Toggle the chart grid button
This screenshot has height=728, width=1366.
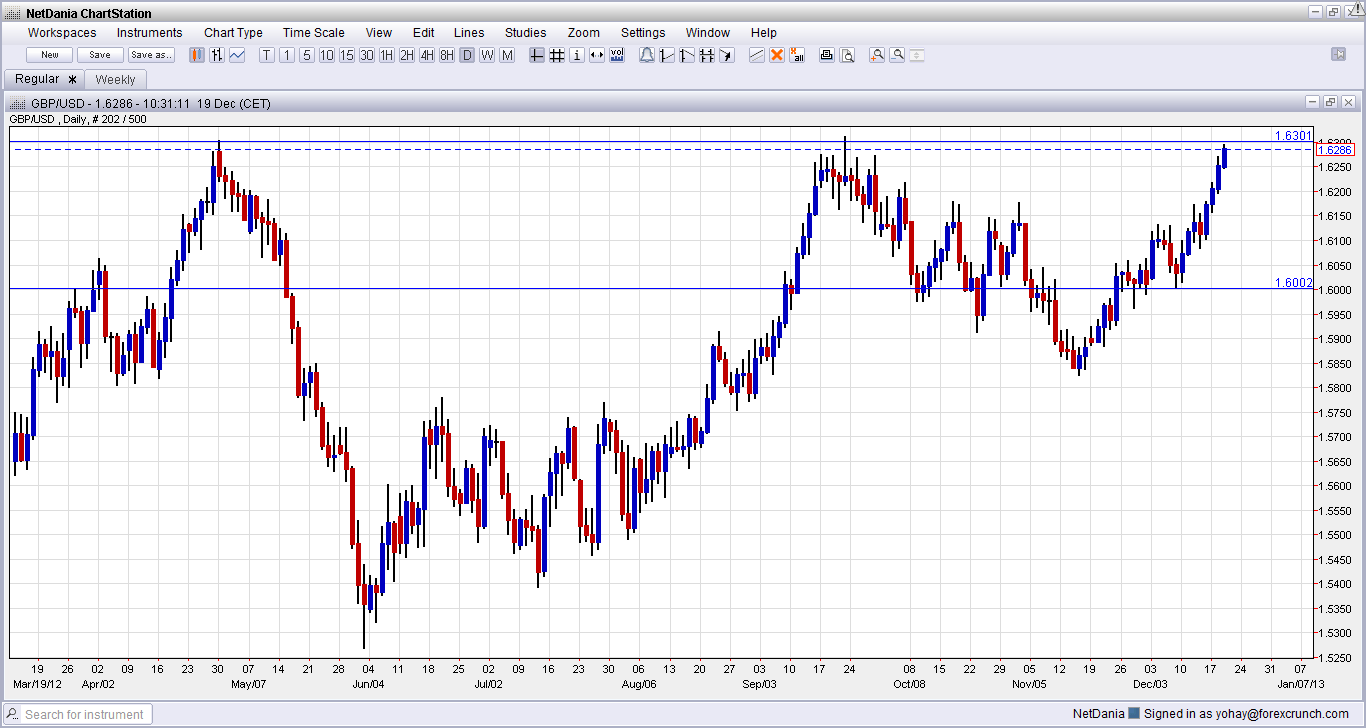(x=557, y=55)
